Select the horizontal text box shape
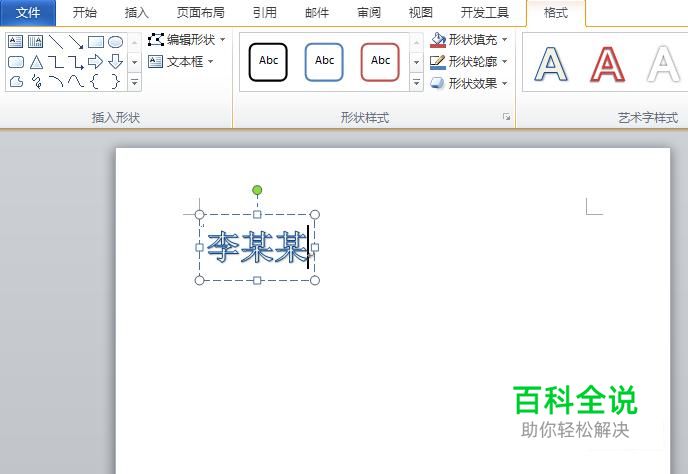688x474 pixels. [x=15, y=42]
